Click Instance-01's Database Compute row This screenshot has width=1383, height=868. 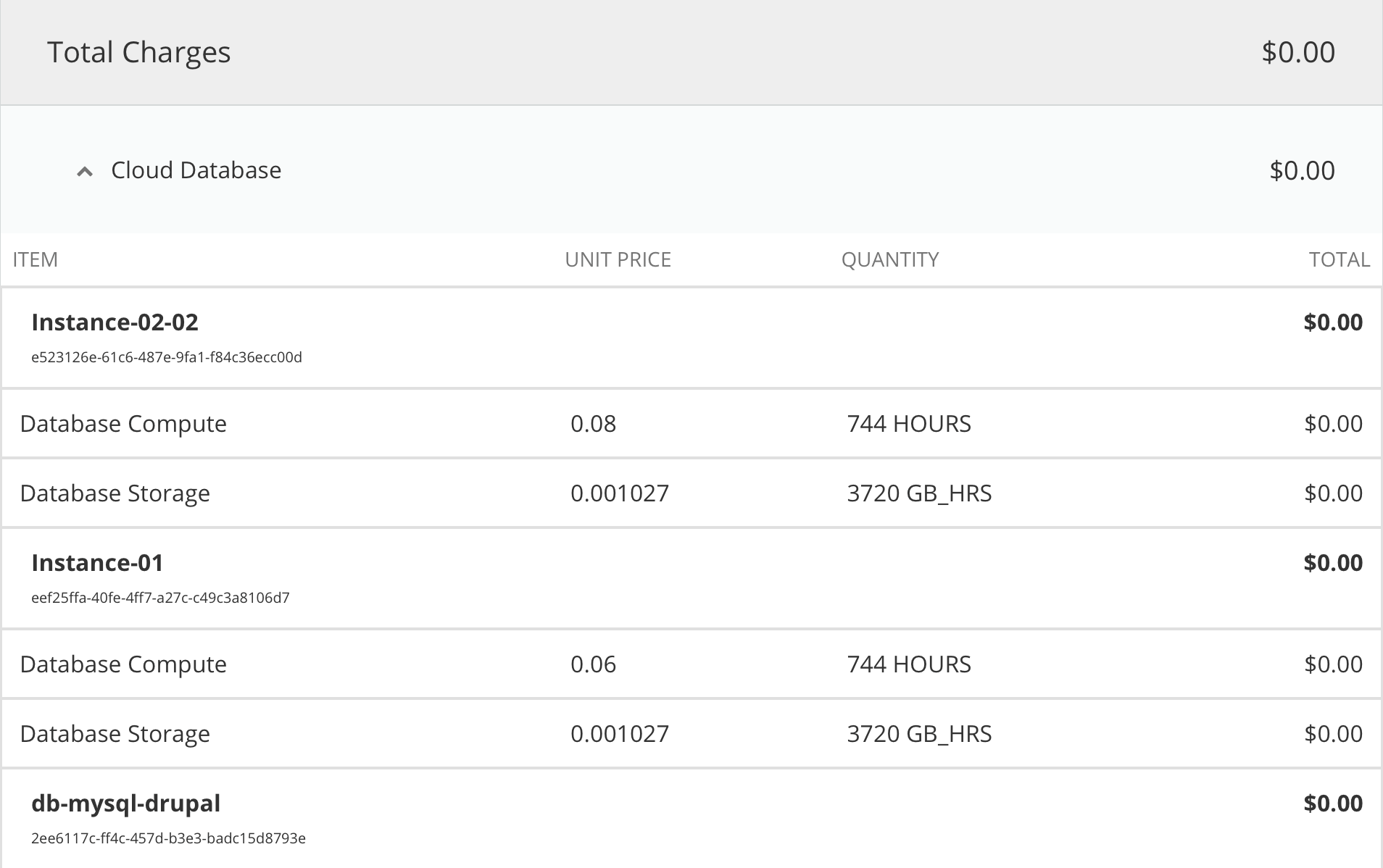point(123,664)
